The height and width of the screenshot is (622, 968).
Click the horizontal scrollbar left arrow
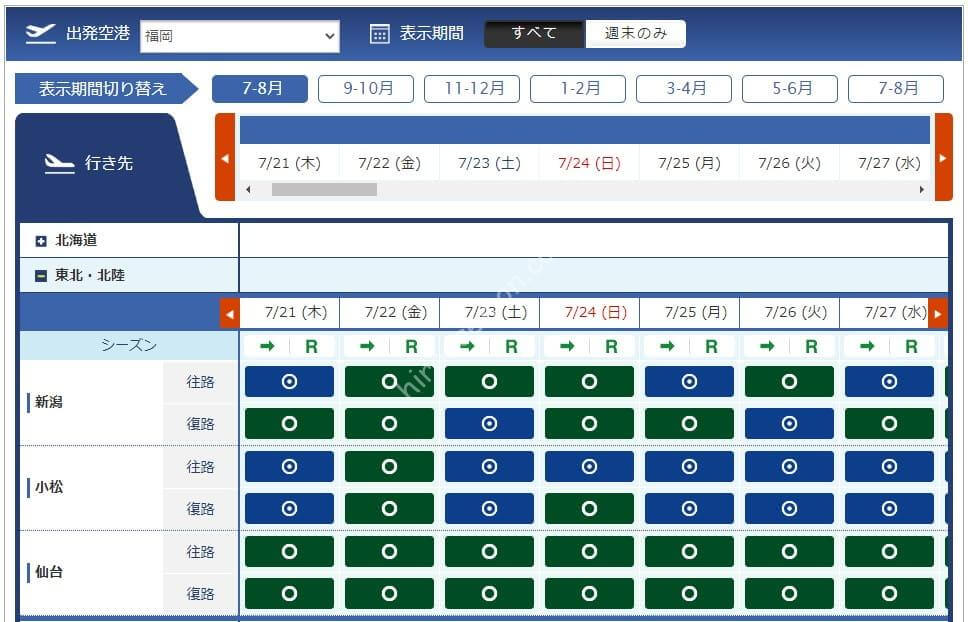coord(248,189)
